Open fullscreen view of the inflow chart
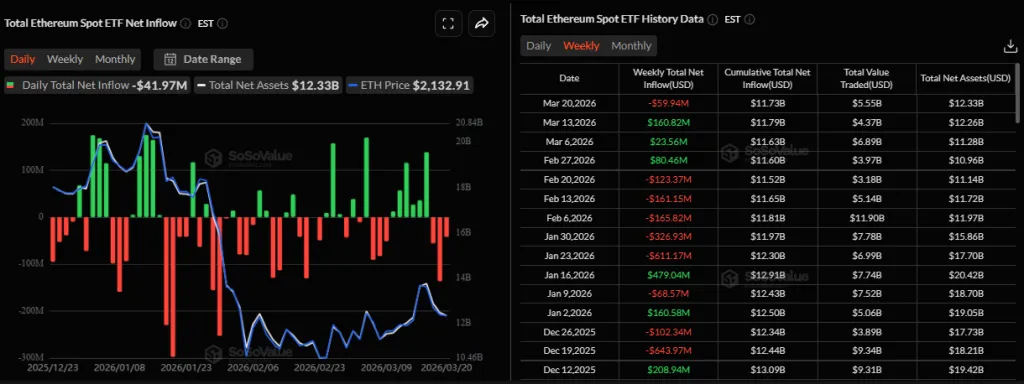The width and height of the screenshot is (1024, 384). [448, 24]
